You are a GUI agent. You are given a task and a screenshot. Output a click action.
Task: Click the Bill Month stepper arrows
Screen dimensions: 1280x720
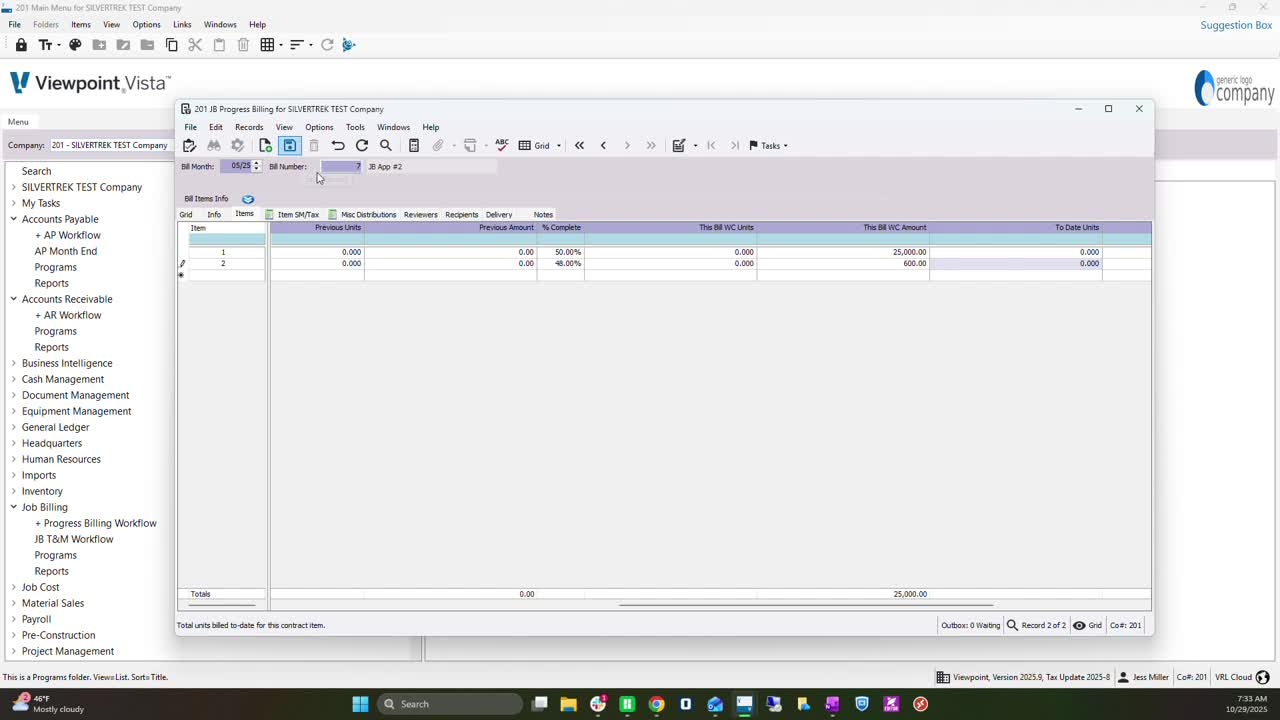point(257,166)
